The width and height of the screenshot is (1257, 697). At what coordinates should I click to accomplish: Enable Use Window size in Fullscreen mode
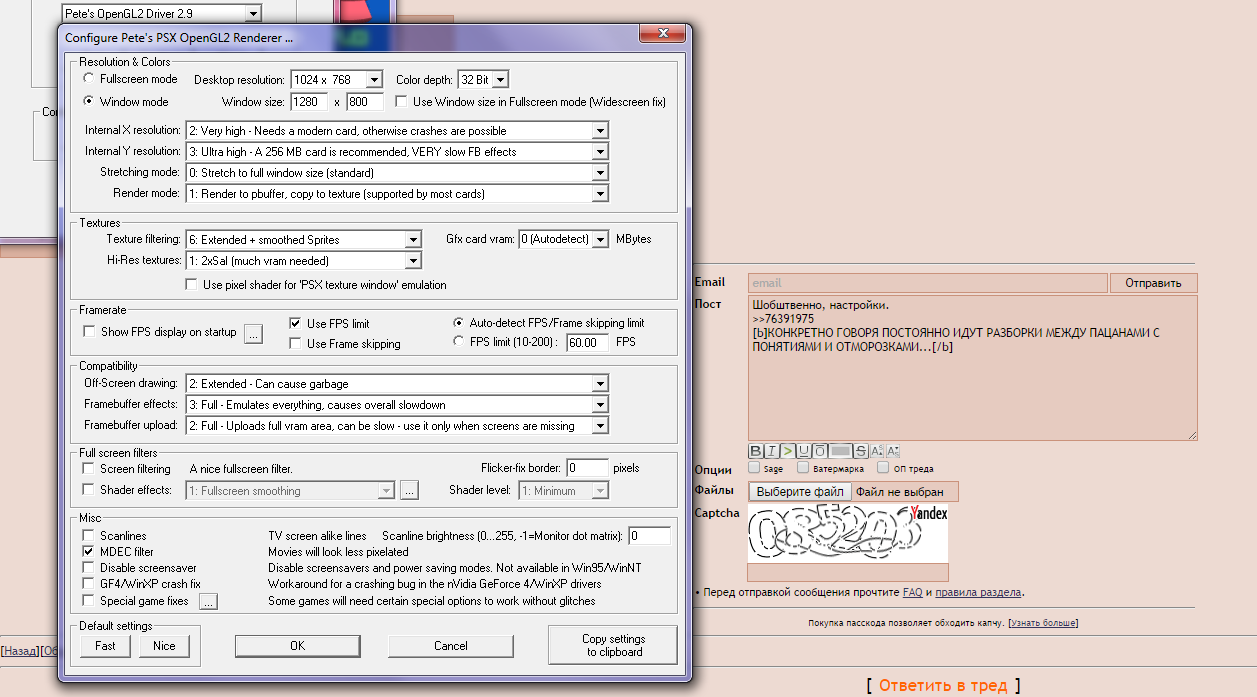click(401, 101)
